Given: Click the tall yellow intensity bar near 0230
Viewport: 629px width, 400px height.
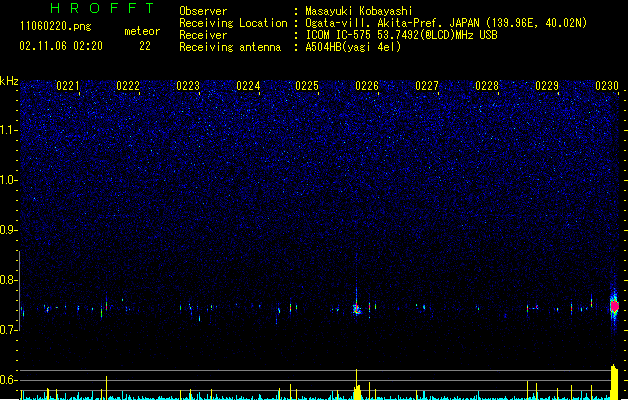Looking at the screenshot, I should pyautogui.click(x=614, y=382).
